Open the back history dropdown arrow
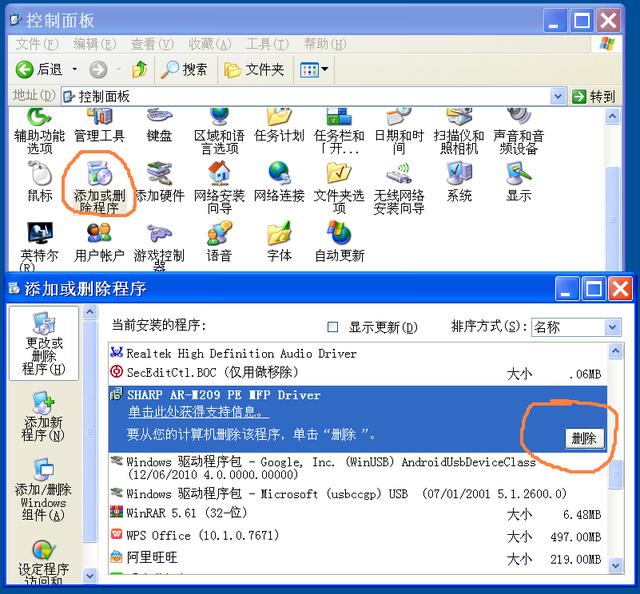This screenshot has height=594, width=640. pos(75,69)
